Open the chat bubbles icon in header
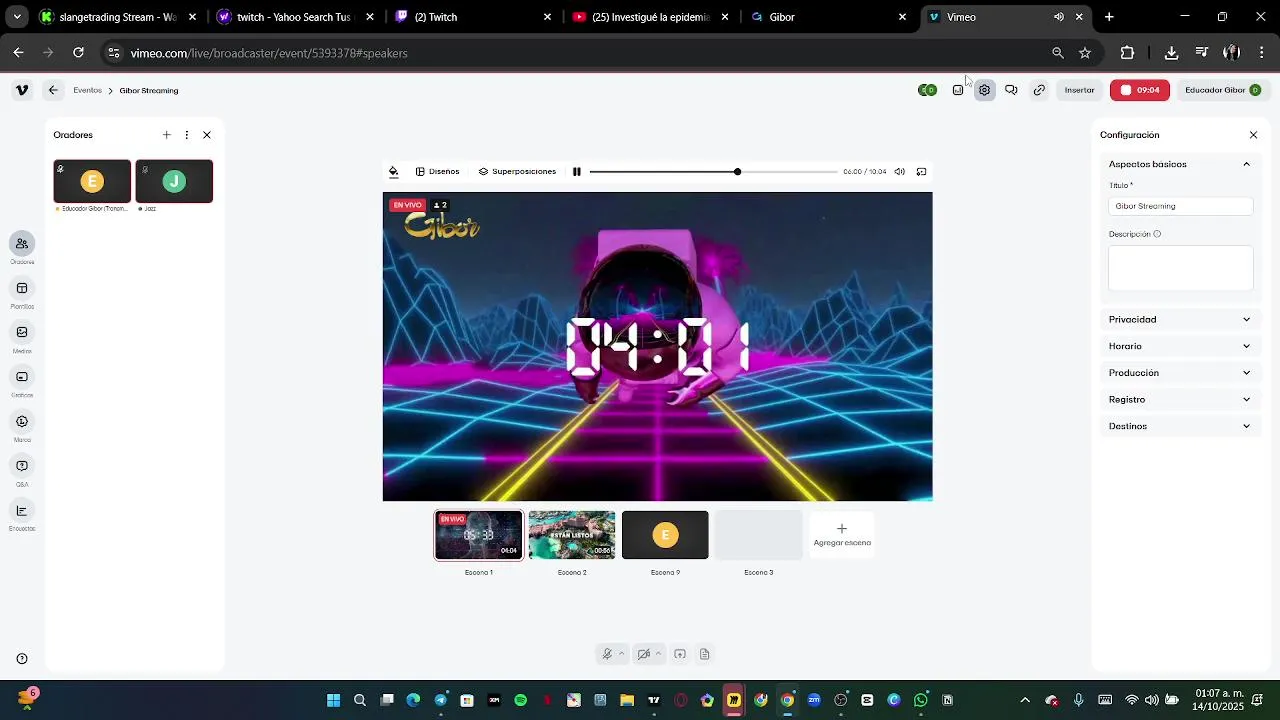Viewport: 1280px width, 720px height. (x=1012, y=90)
